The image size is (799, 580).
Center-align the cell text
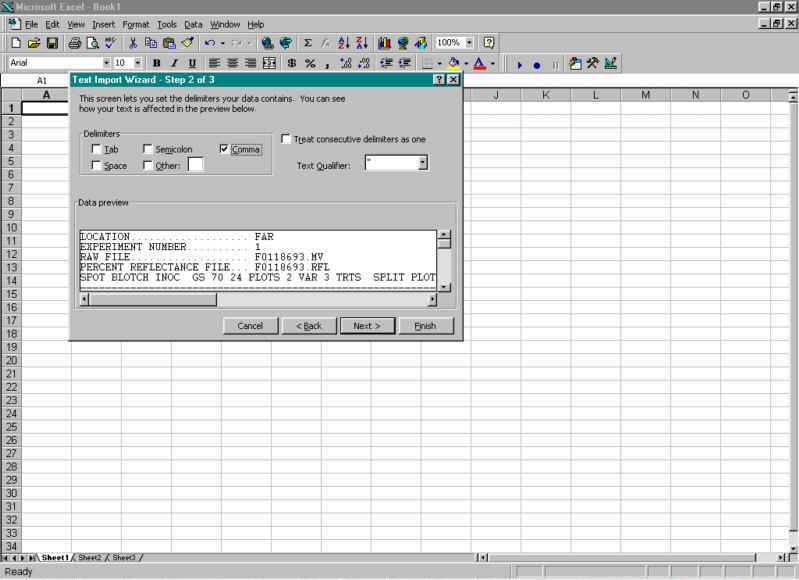[232, 63]
